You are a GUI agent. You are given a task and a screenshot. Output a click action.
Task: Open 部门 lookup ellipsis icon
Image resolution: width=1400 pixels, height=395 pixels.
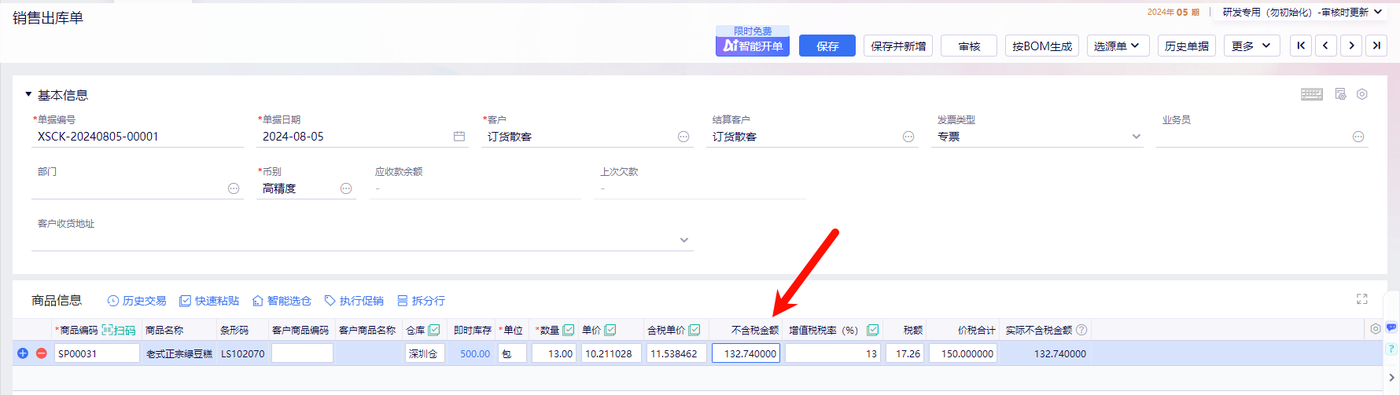[234, 188]
